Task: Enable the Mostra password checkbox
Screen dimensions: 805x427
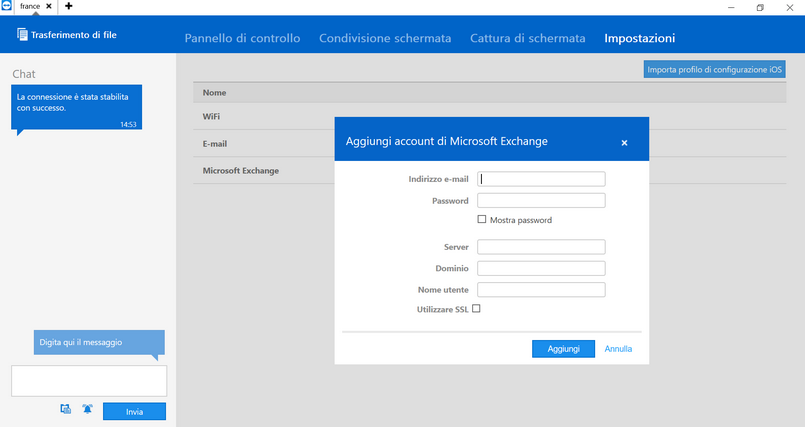Action: [482, 219]
